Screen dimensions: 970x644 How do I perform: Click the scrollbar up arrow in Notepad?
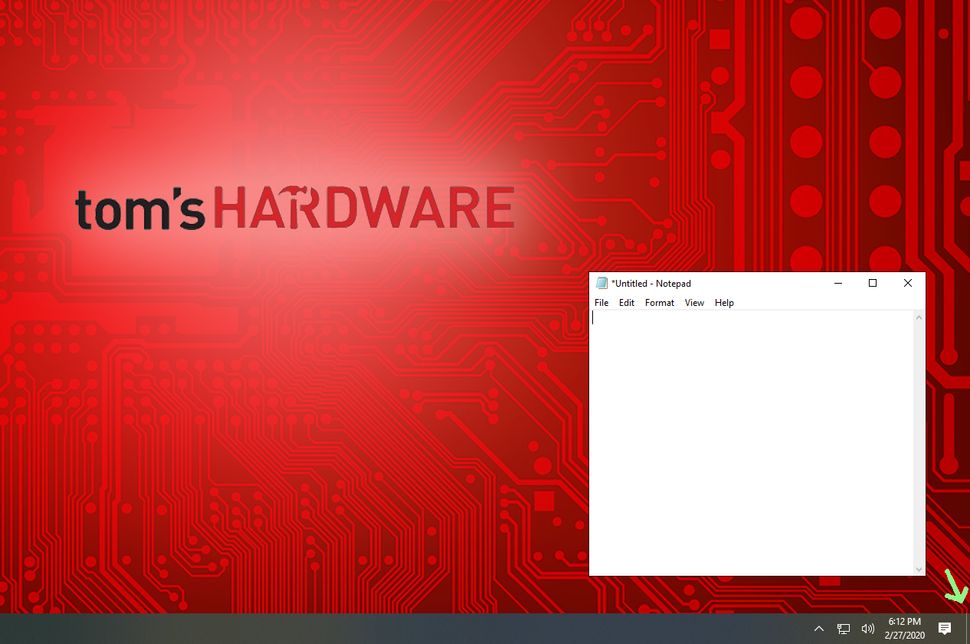(x=919, y=315)
